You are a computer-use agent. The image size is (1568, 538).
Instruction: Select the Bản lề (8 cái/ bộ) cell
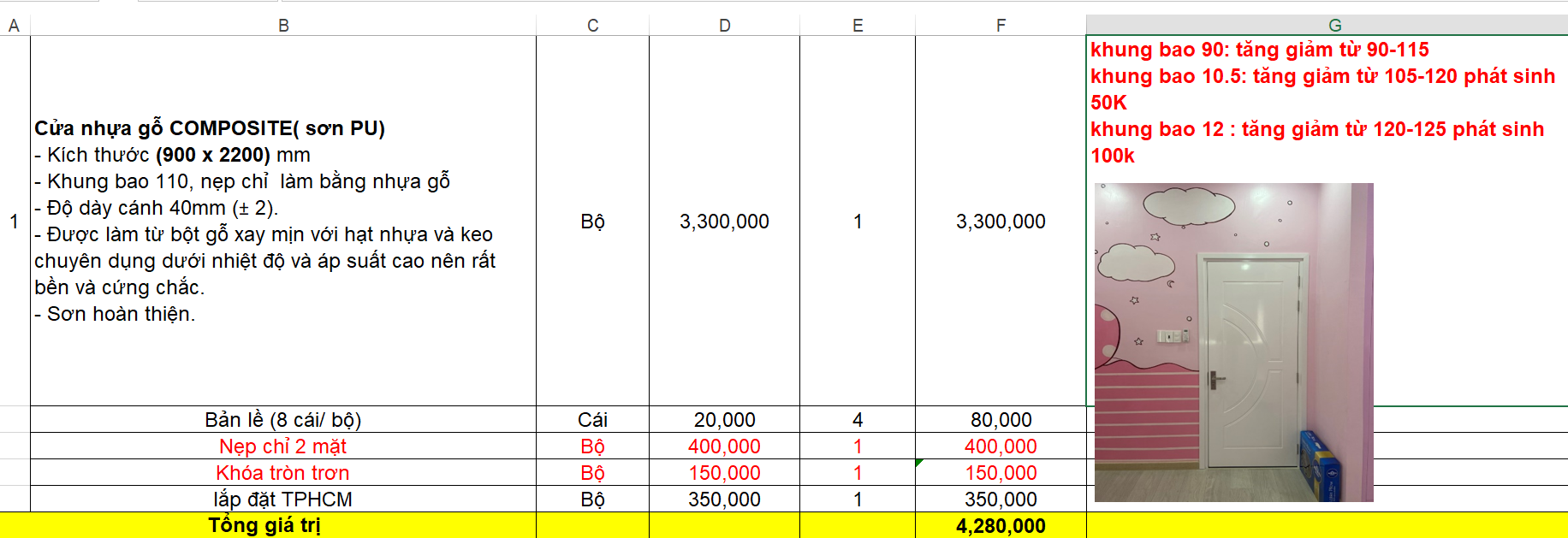[282, 420]
